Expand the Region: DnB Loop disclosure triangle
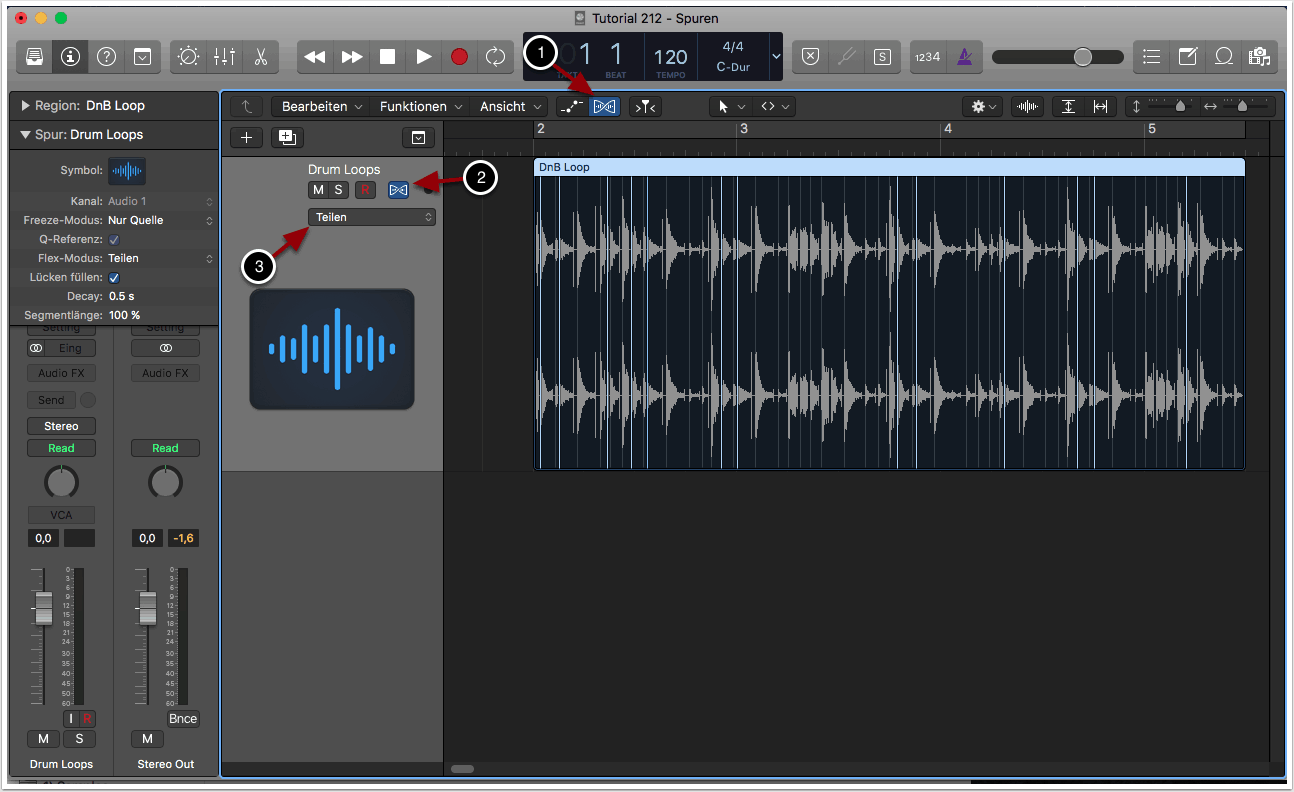 (26, 105)
